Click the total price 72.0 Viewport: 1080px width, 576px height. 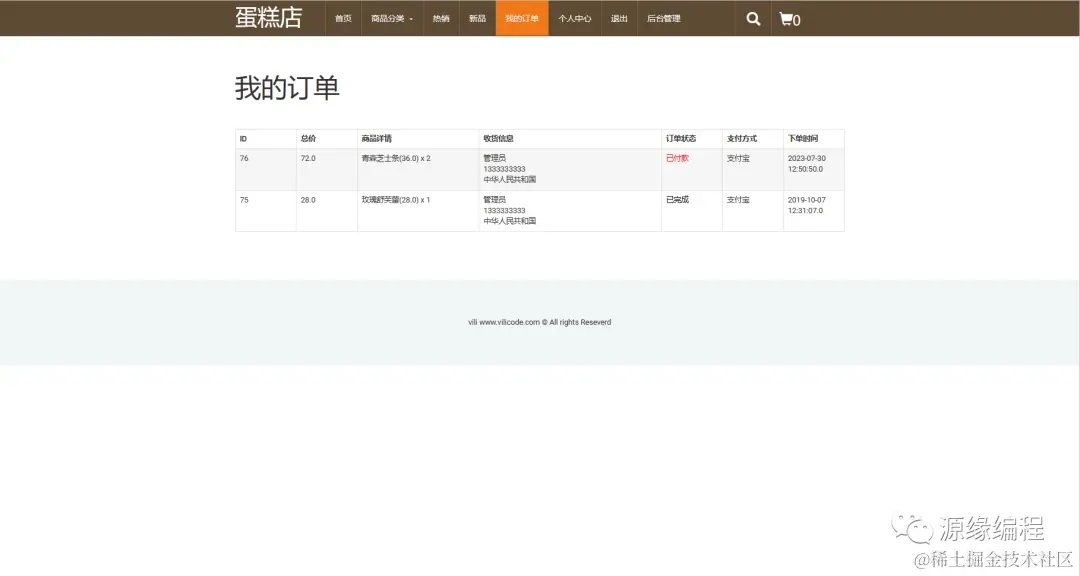[308, 158]
